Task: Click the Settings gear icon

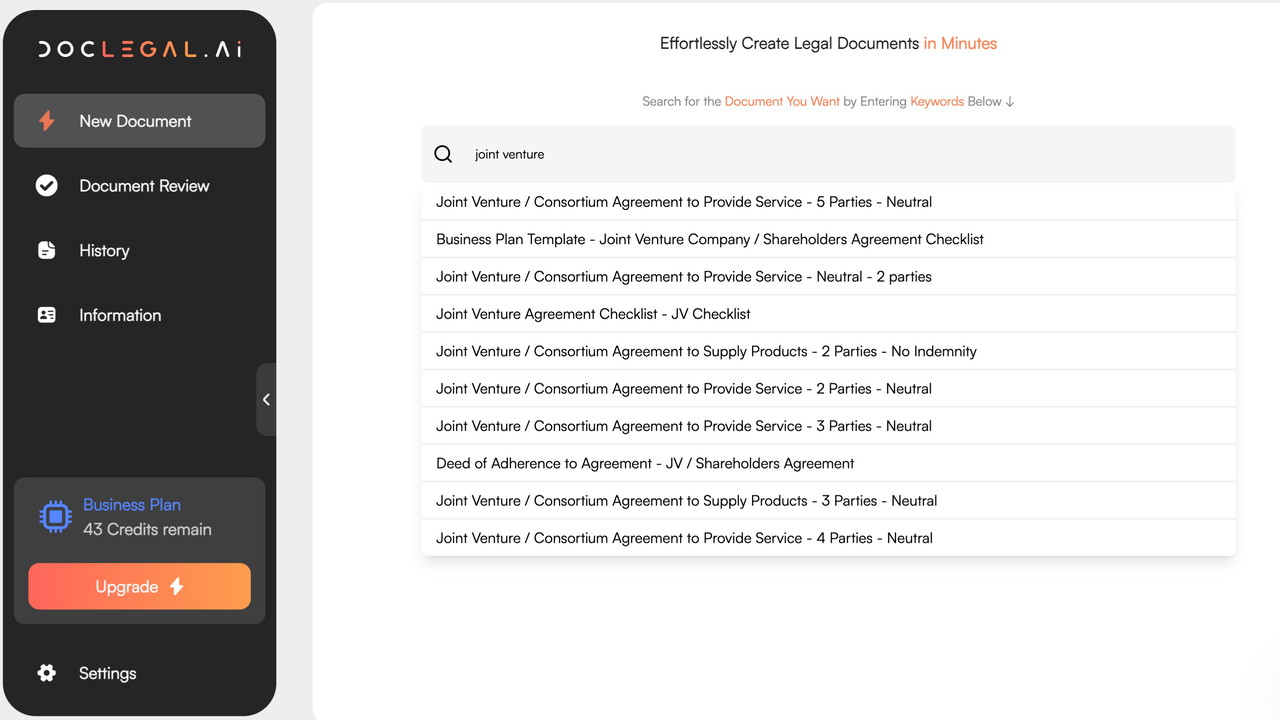Action: 46,673
